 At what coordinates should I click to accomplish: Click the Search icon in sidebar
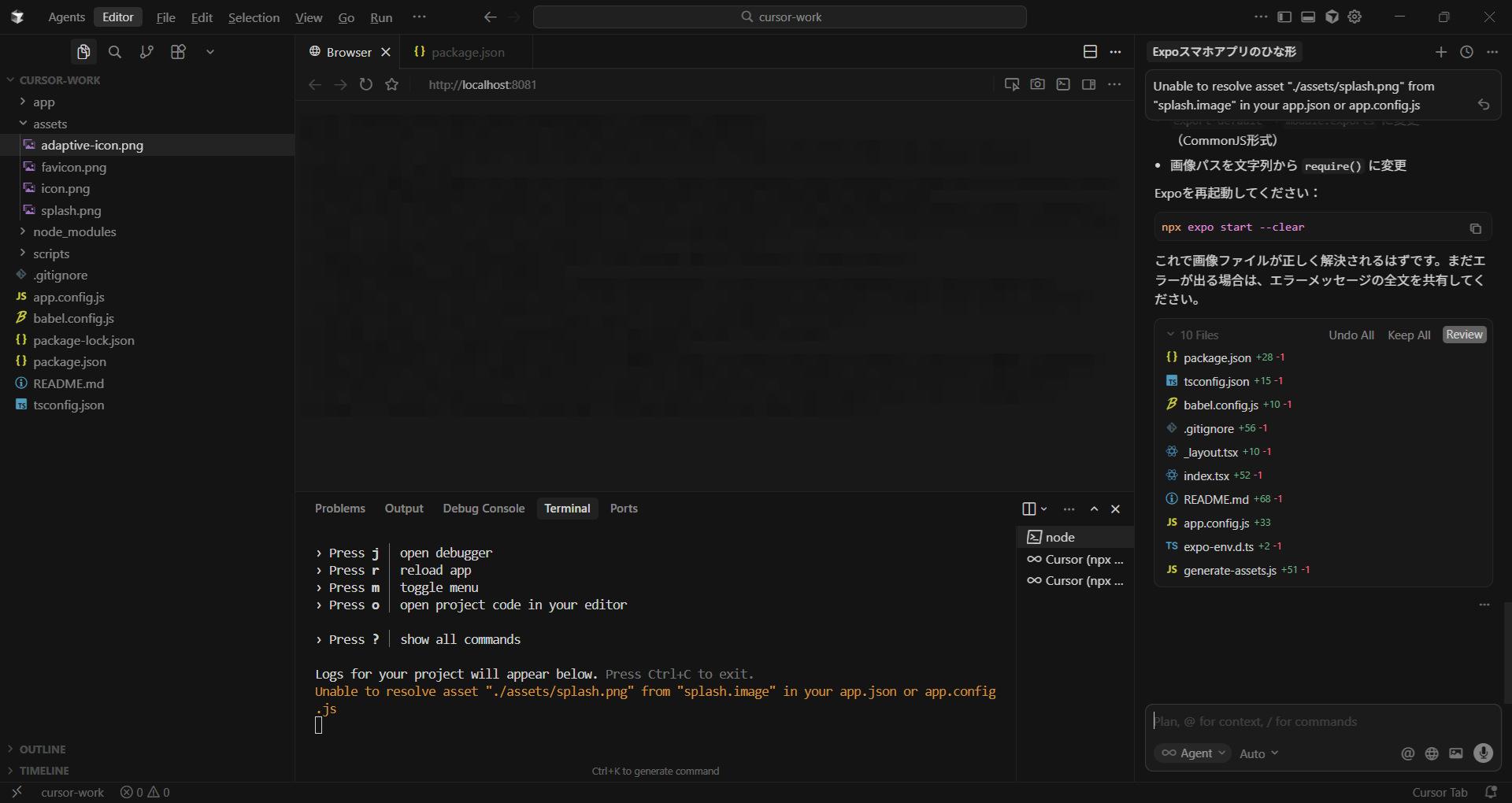pos(115,52)
